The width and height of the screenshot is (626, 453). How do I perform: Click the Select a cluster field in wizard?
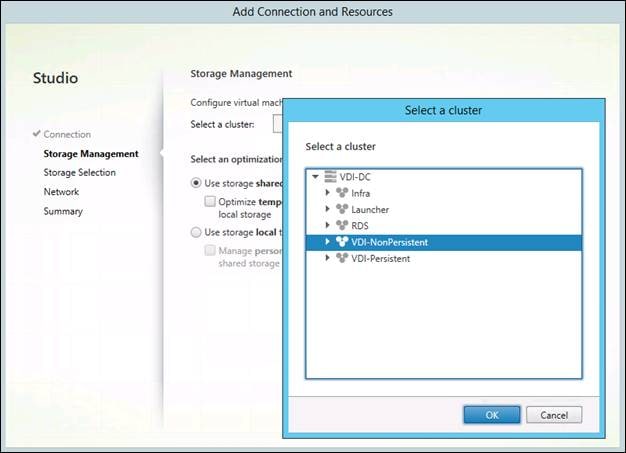277,124
